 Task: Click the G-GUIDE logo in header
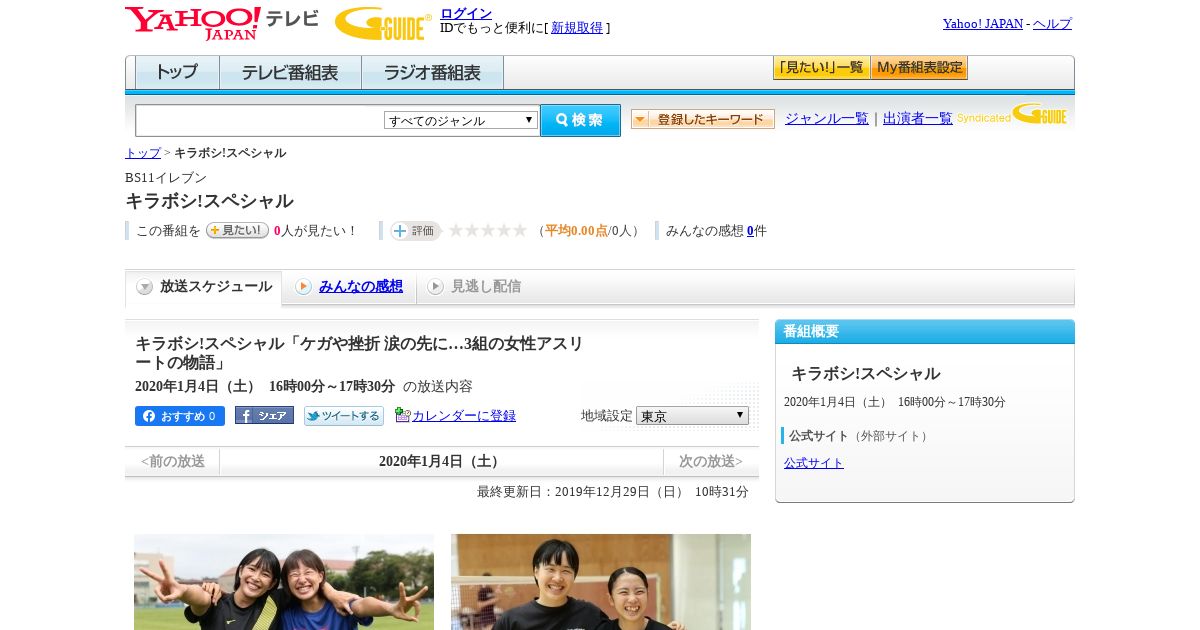click(383, 23)
